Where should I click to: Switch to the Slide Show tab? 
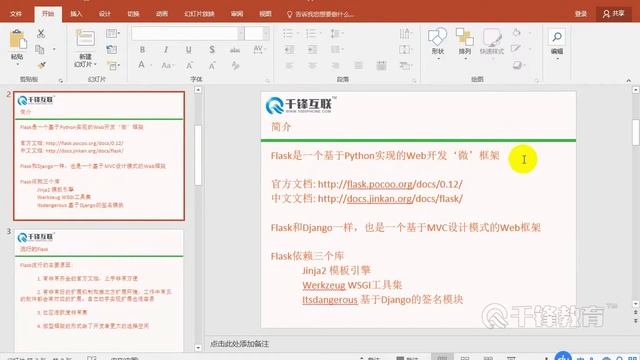[199, 14]
